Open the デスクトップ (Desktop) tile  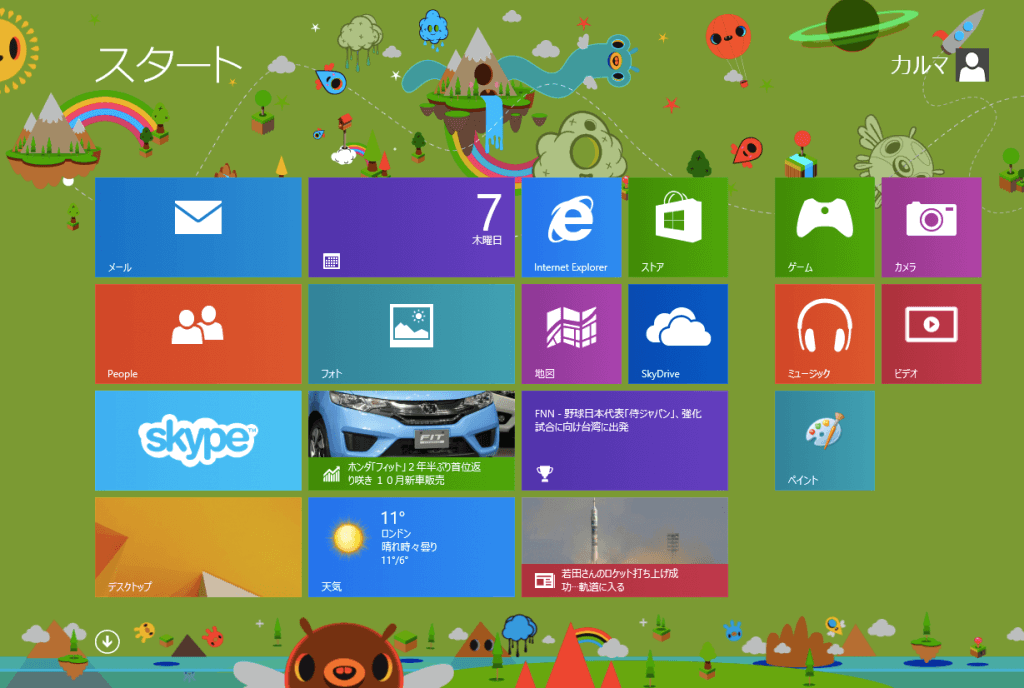pos(198,547)
